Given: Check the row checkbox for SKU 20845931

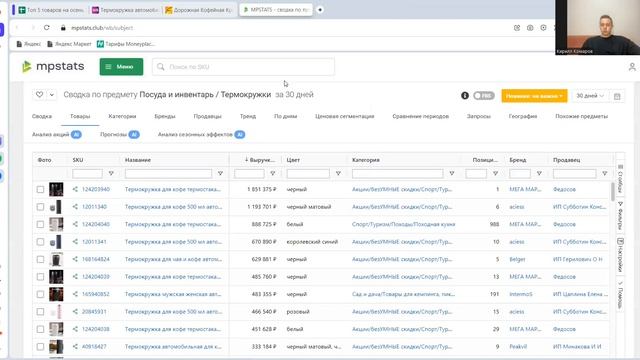Looking at the screenshot, I should pos(40,312).
